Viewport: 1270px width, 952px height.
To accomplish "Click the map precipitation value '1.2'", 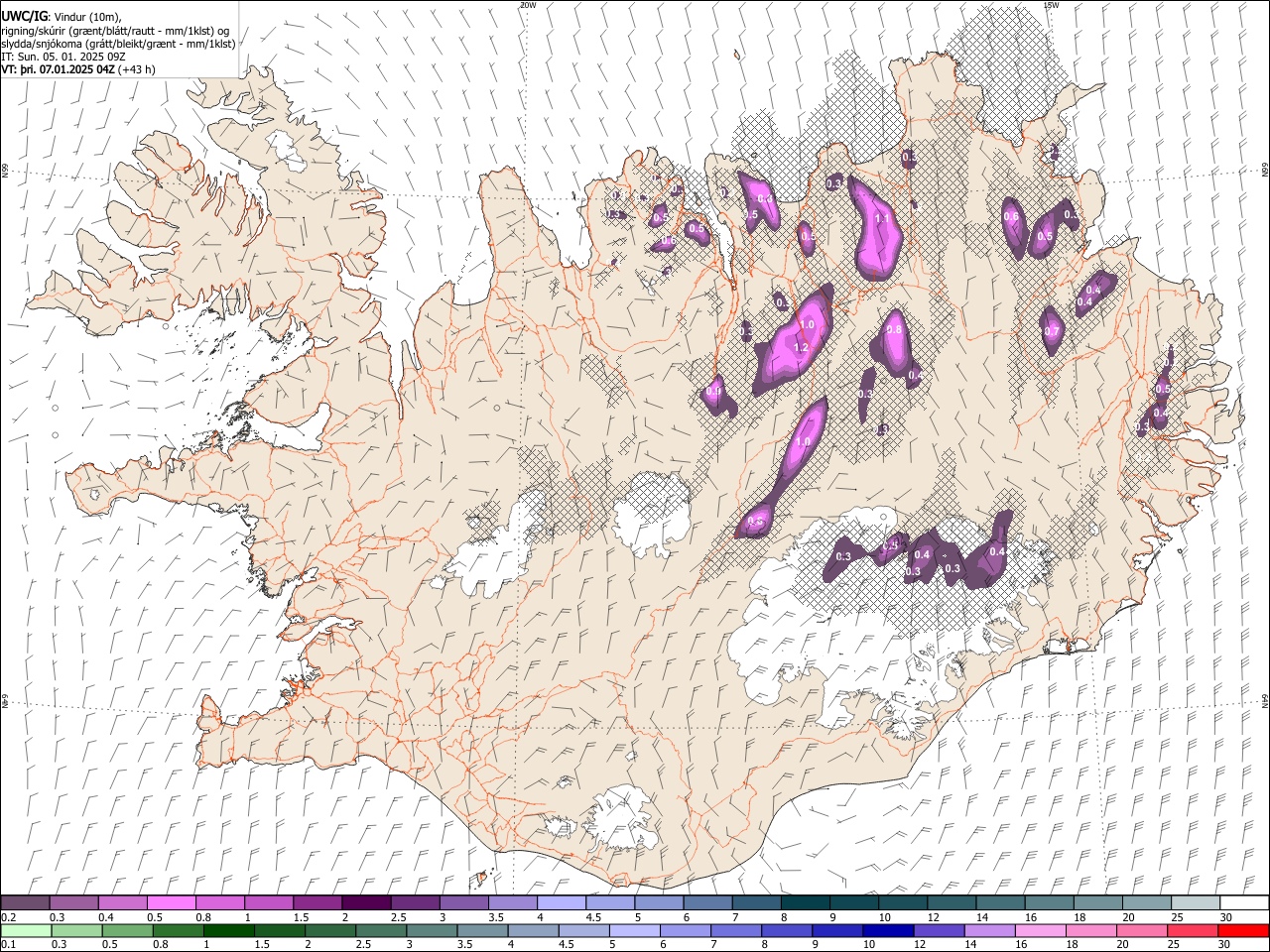I will [x=802, y=346].
